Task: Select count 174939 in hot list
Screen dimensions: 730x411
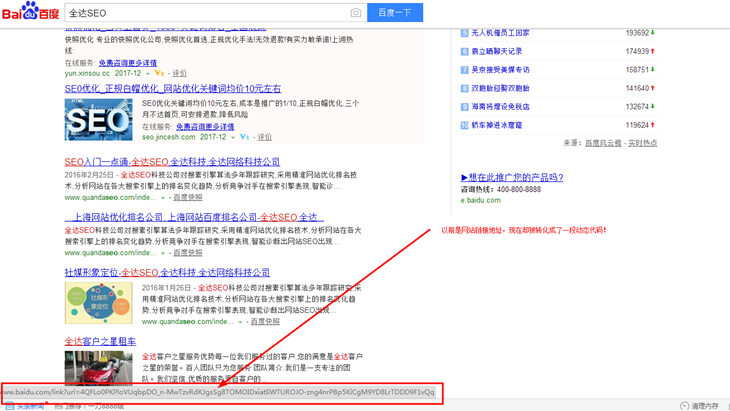Action: click(x=637, y=51)
